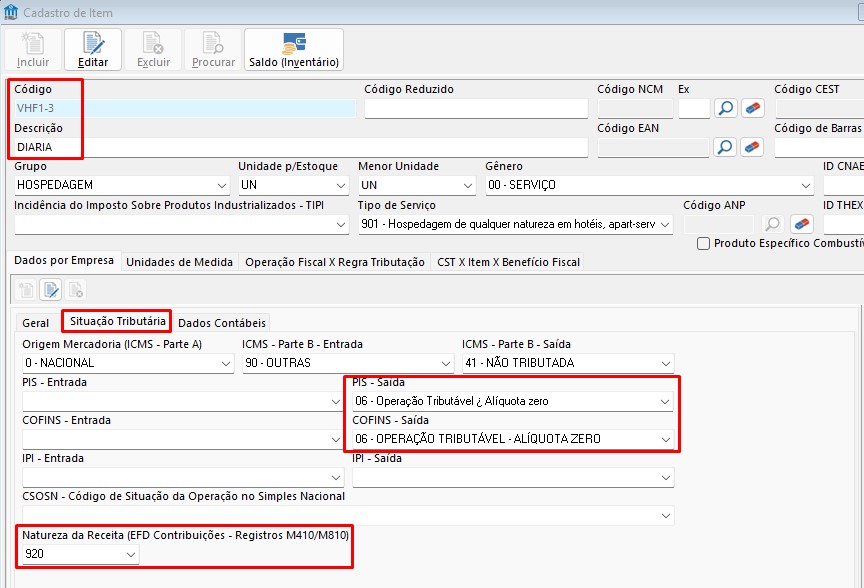864x588 pixels.
Task: Click the Código EAN input field
Action: point(653,147)
